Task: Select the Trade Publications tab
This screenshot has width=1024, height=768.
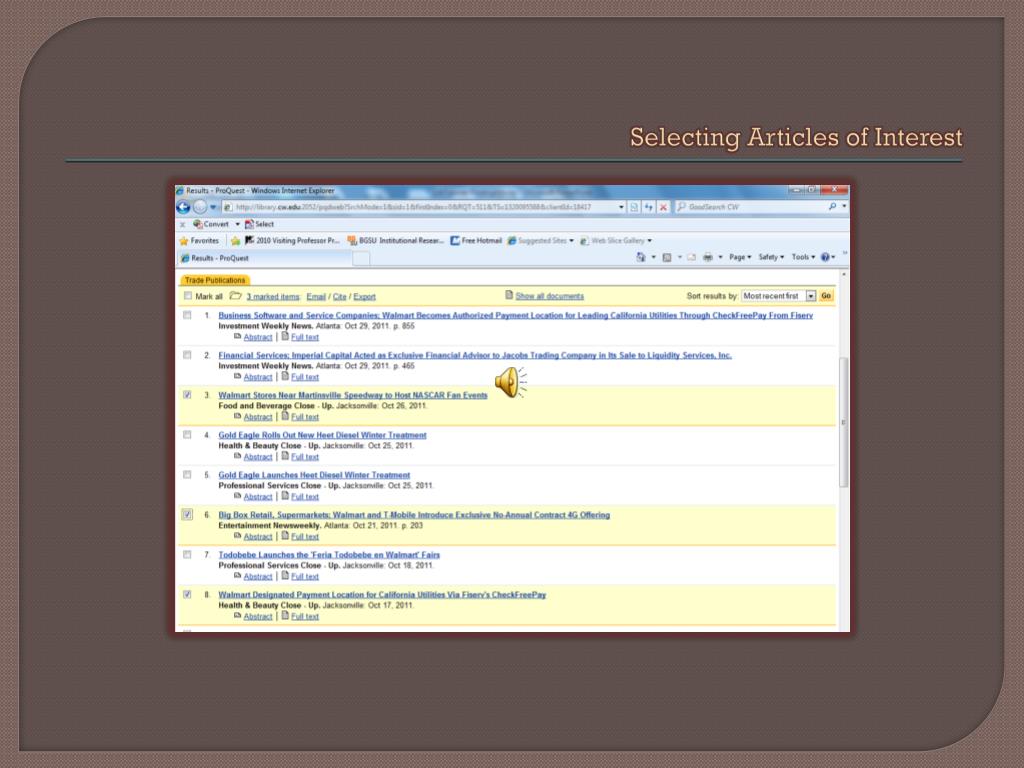Action: [215, 280]
